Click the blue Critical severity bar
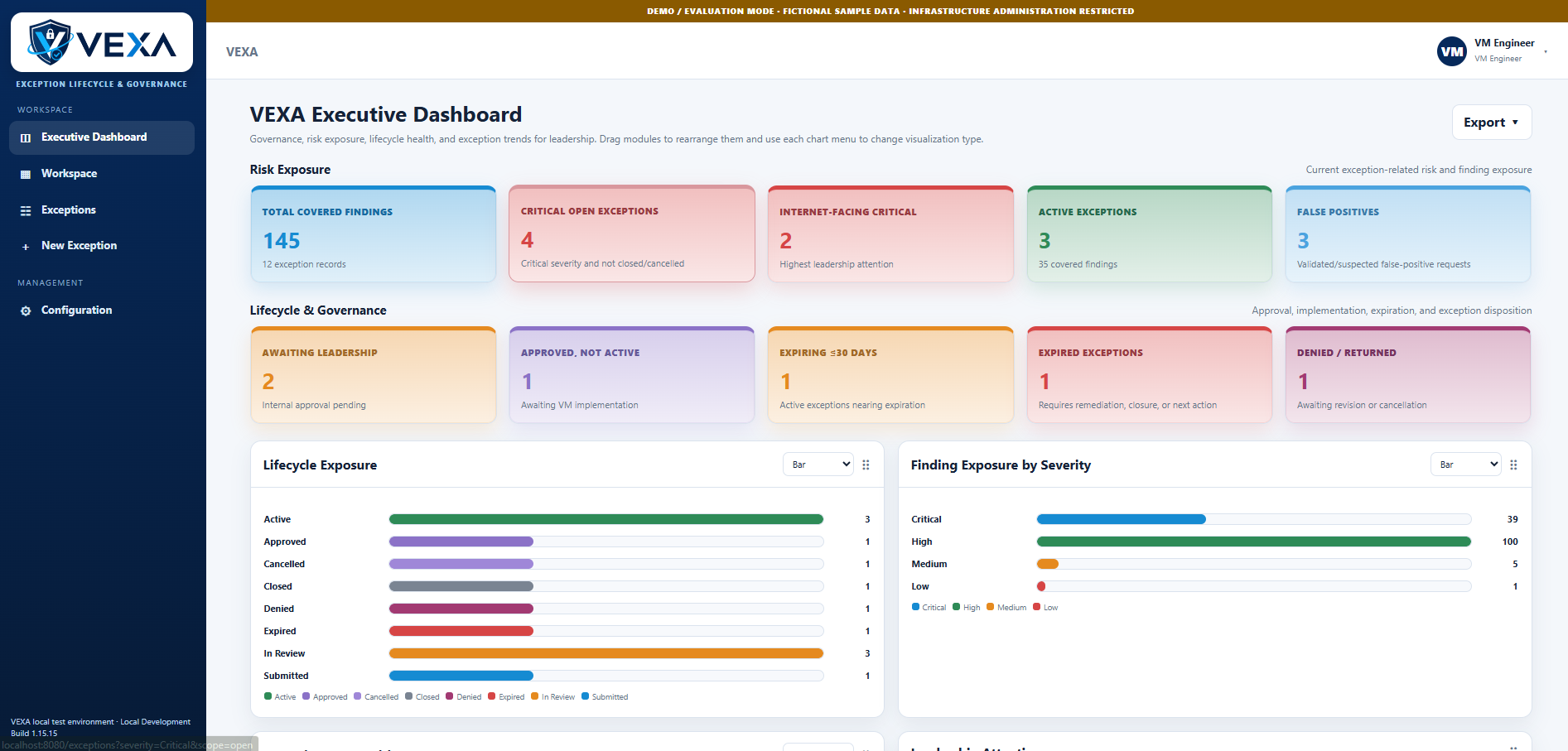1568x751 pixels. (1122, 519)
